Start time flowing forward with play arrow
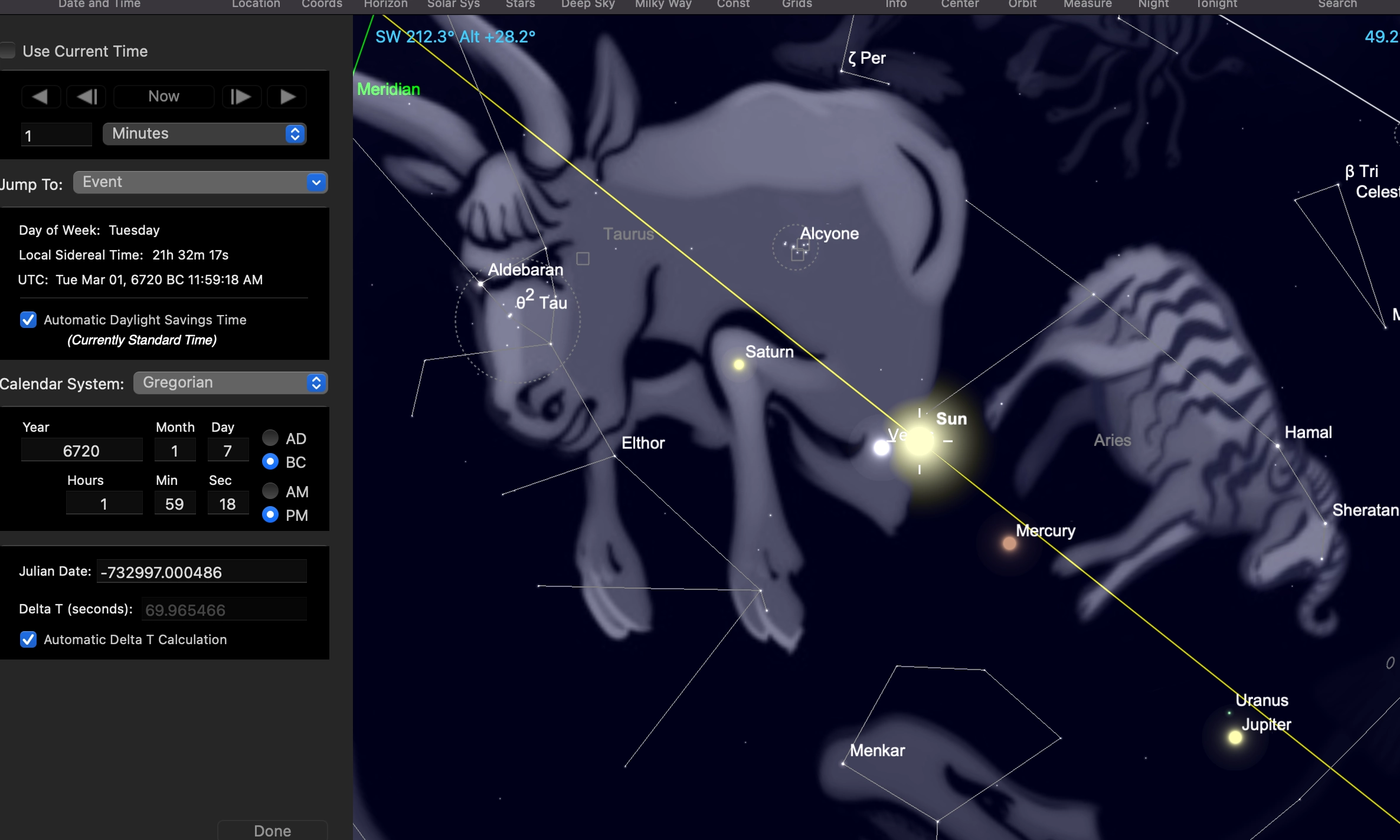The height and width of the screenshot is (840, 1400). click(287, 96)
